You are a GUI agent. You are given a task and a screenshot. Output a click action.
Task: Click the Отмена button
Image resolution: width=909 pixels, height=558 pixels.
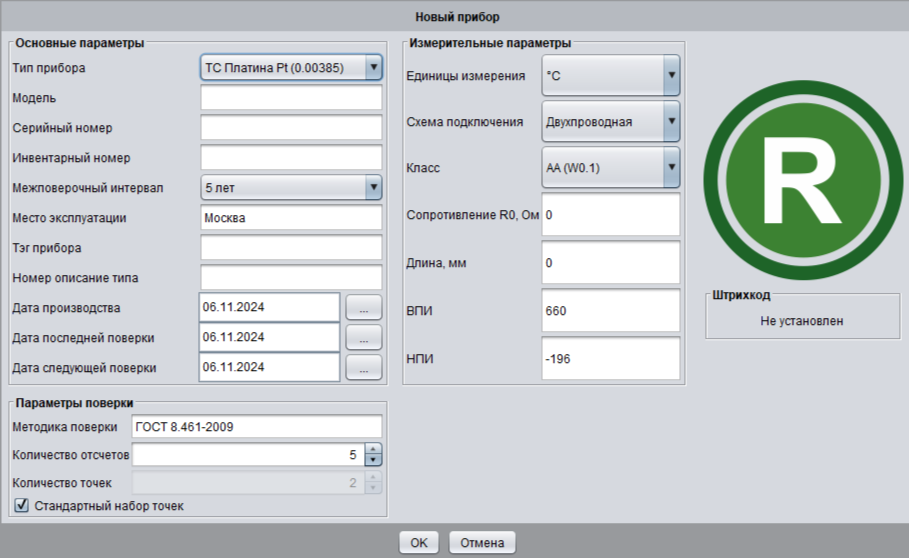482,543
